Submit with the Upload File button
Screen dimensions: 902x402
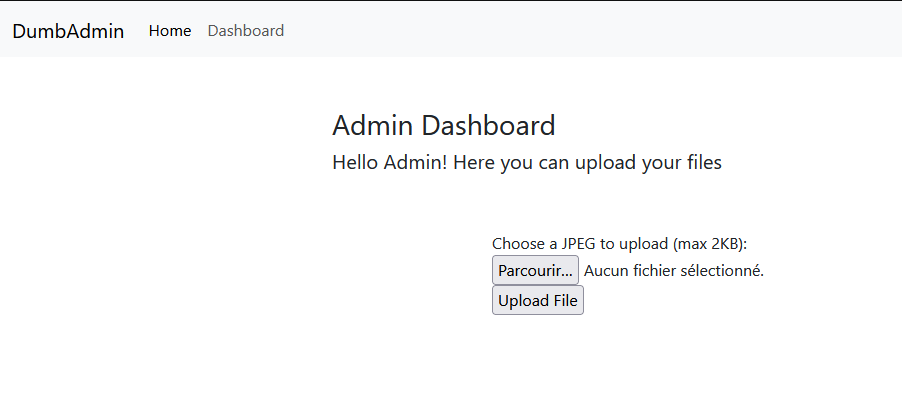[538, 300]
